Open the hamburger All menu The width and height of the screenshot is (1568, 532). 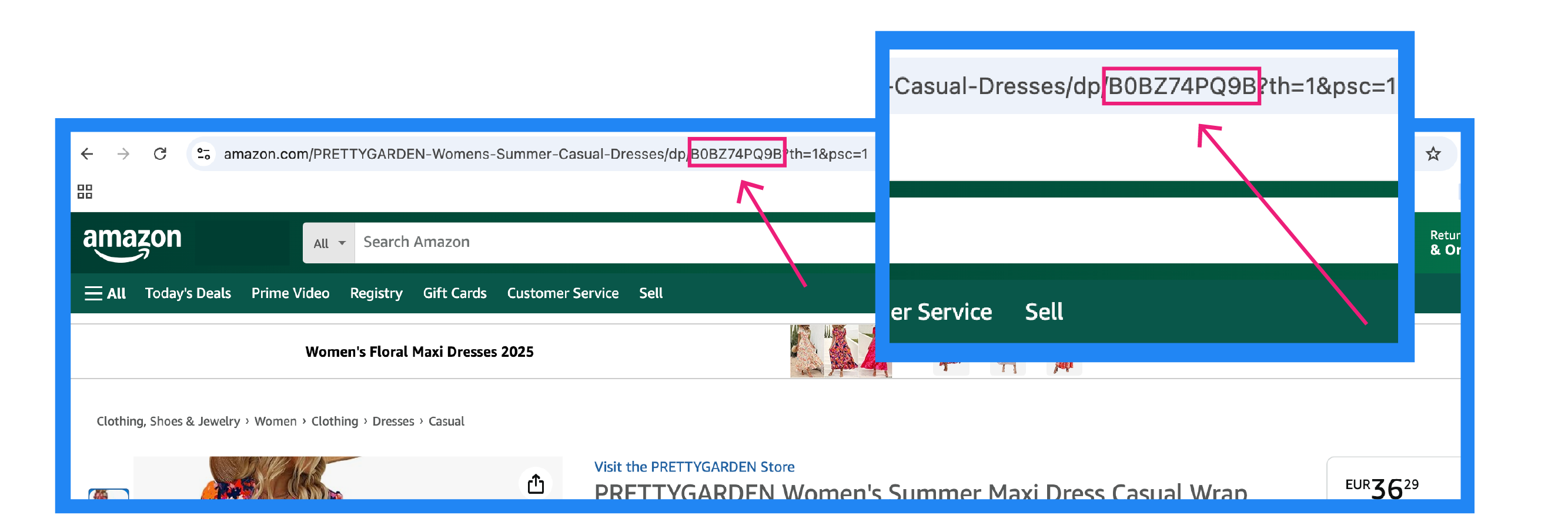tap(105, 293)
